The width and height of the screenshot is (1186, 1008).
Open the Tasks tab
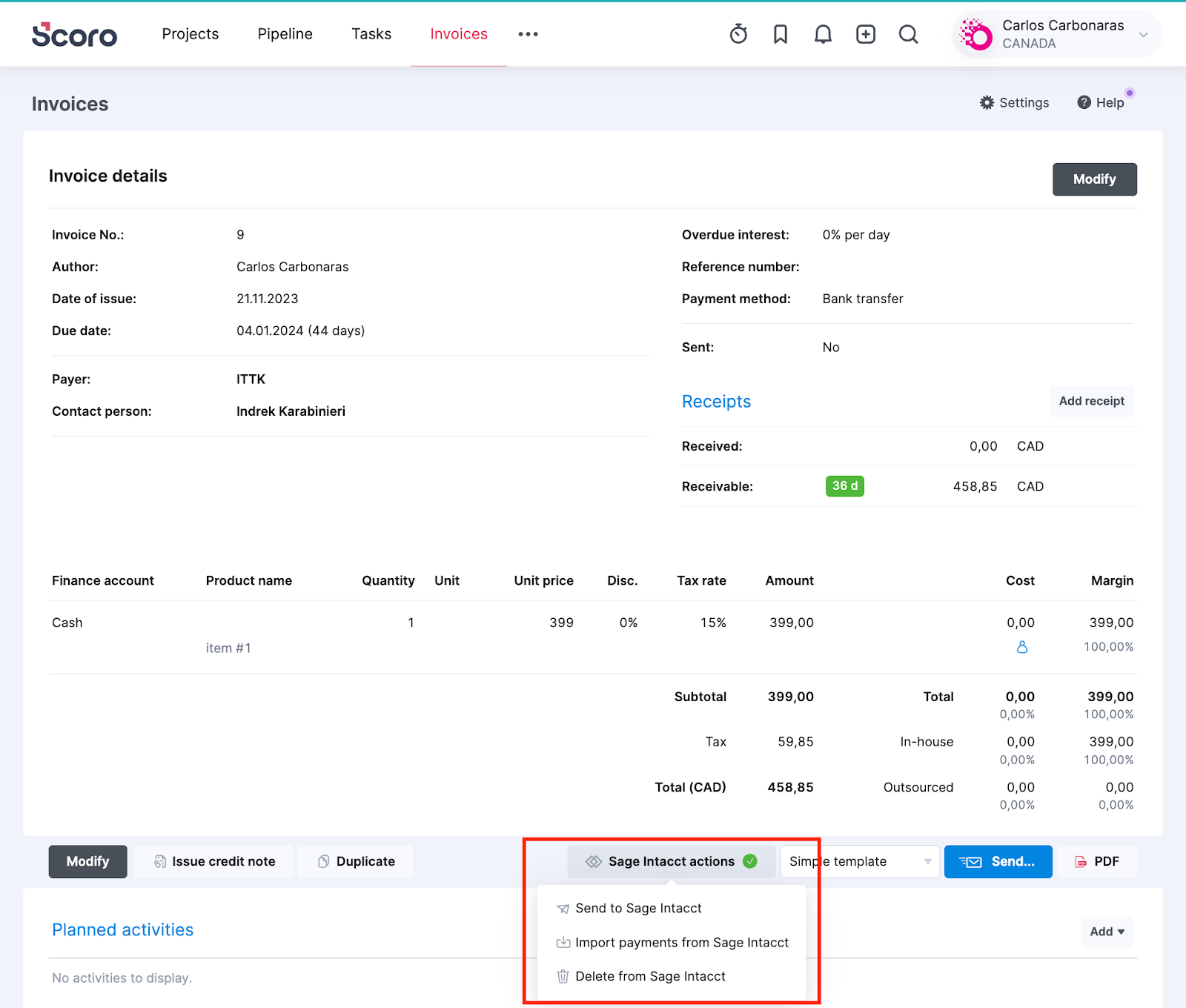tap(371, 34)
